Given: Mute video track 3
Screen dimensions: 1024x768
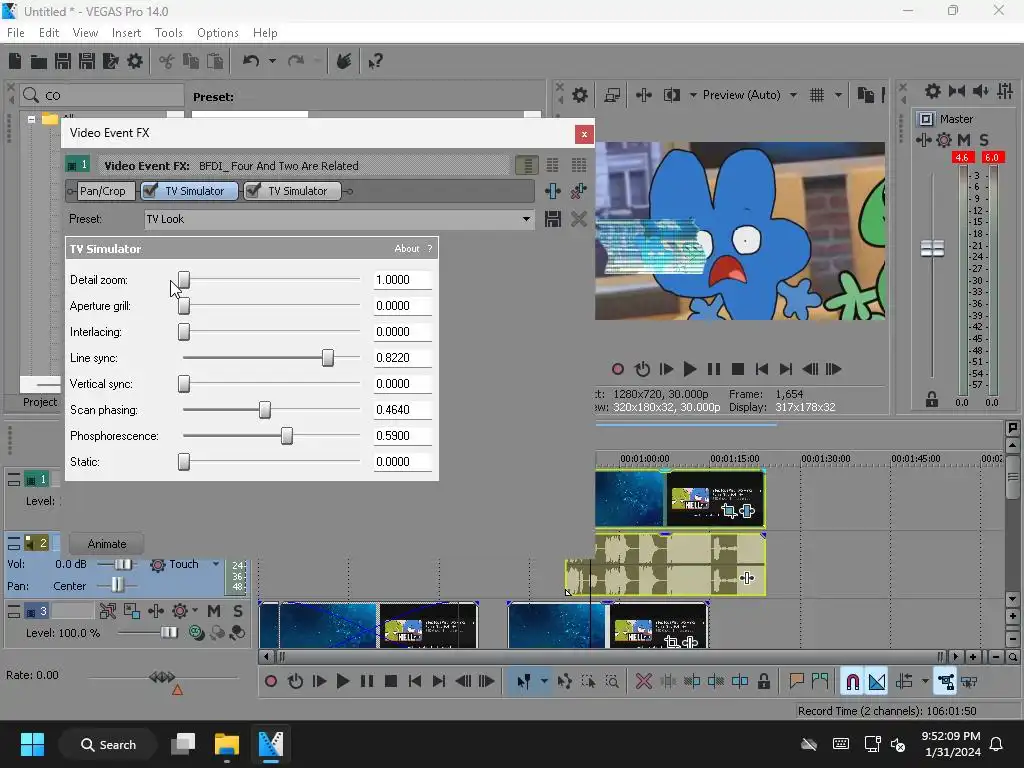Looking at the screenshot, I should pos(214,611).
